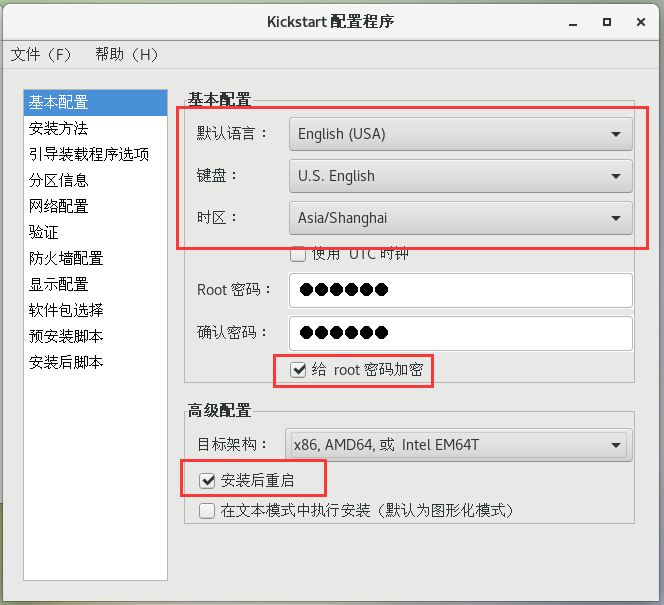This screenshot has width=664, height=605.
Task: Maximize the Kickstart 配置程序 window
Action: [607, 22]
